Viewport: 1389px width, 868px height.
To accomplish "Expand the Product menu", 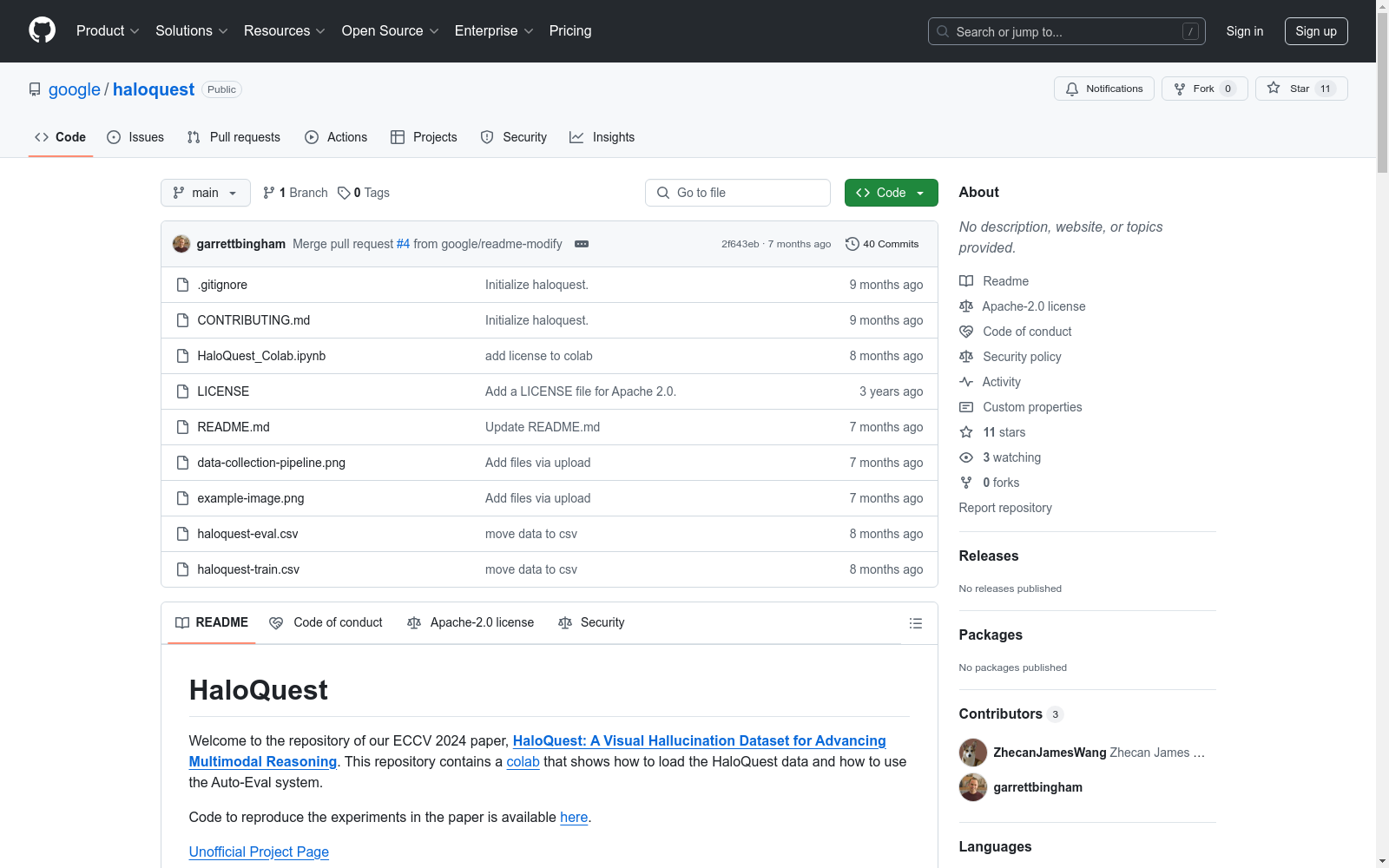I will pos(108,31).
